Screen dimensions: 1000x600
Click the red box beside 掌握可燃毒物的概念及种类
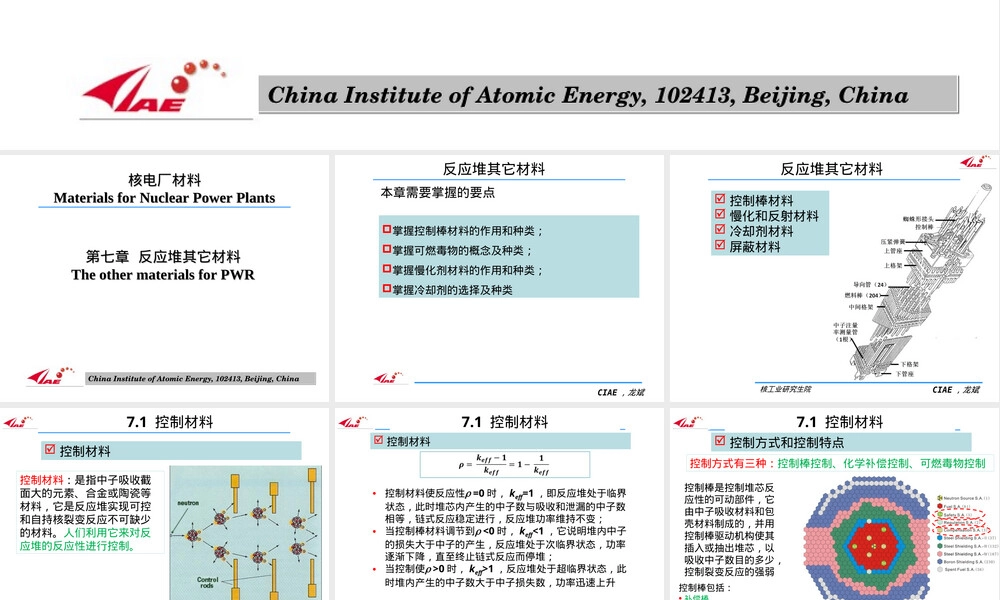(x=386, y=249)
